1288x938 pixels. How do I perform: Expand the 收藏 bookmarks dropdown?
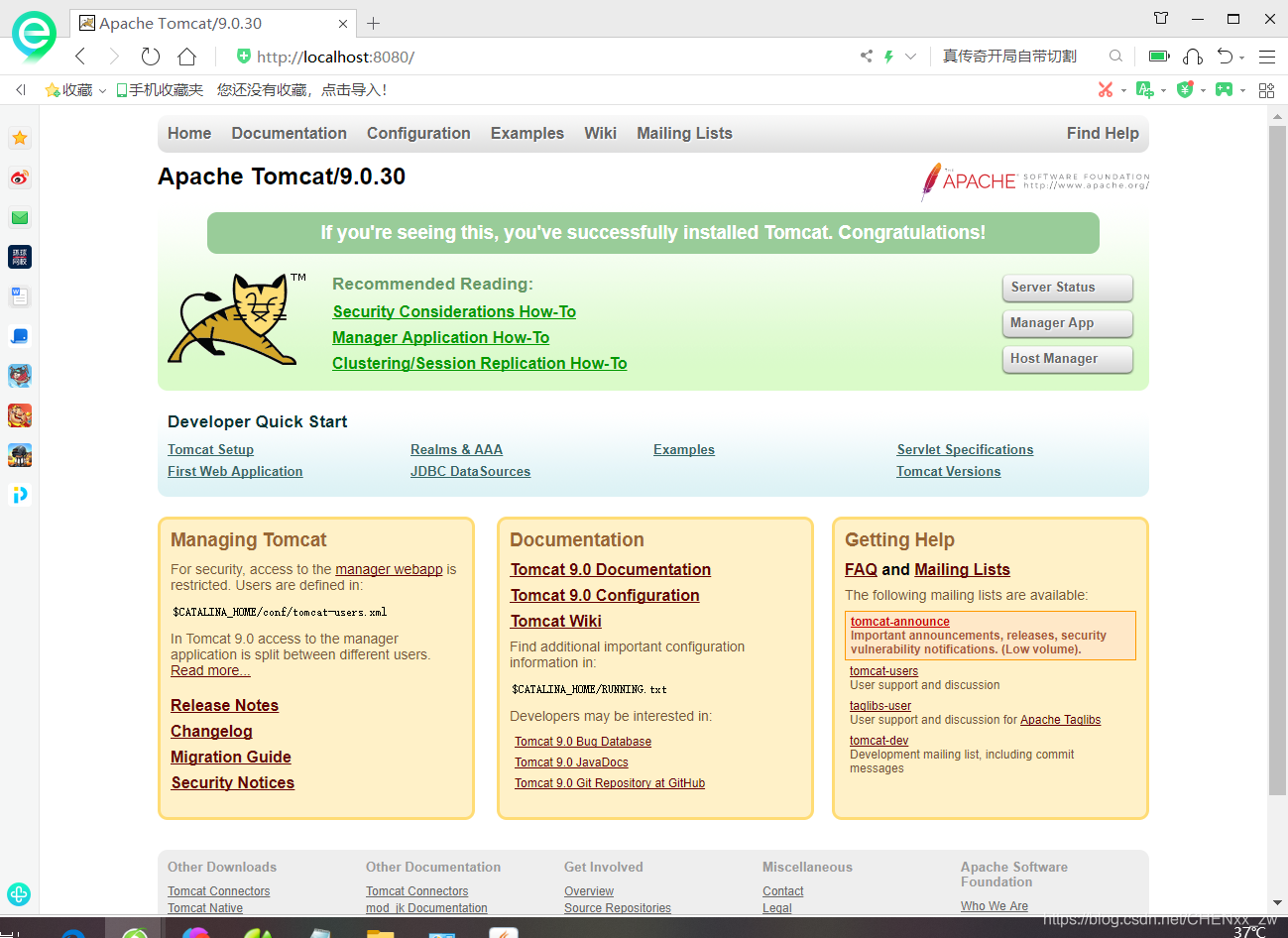click(102, 91)
